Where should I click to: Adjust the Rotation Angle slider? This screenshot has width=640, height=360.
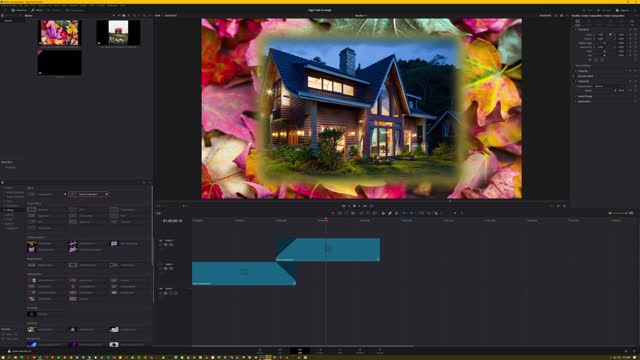pyautogui.click(x=605, y=43)
